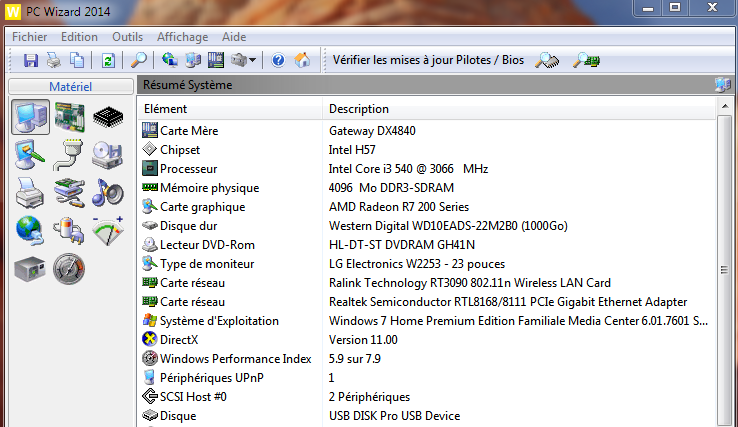
Task: Click the blue Help question mark icon
Action: [x=278, y=60]
